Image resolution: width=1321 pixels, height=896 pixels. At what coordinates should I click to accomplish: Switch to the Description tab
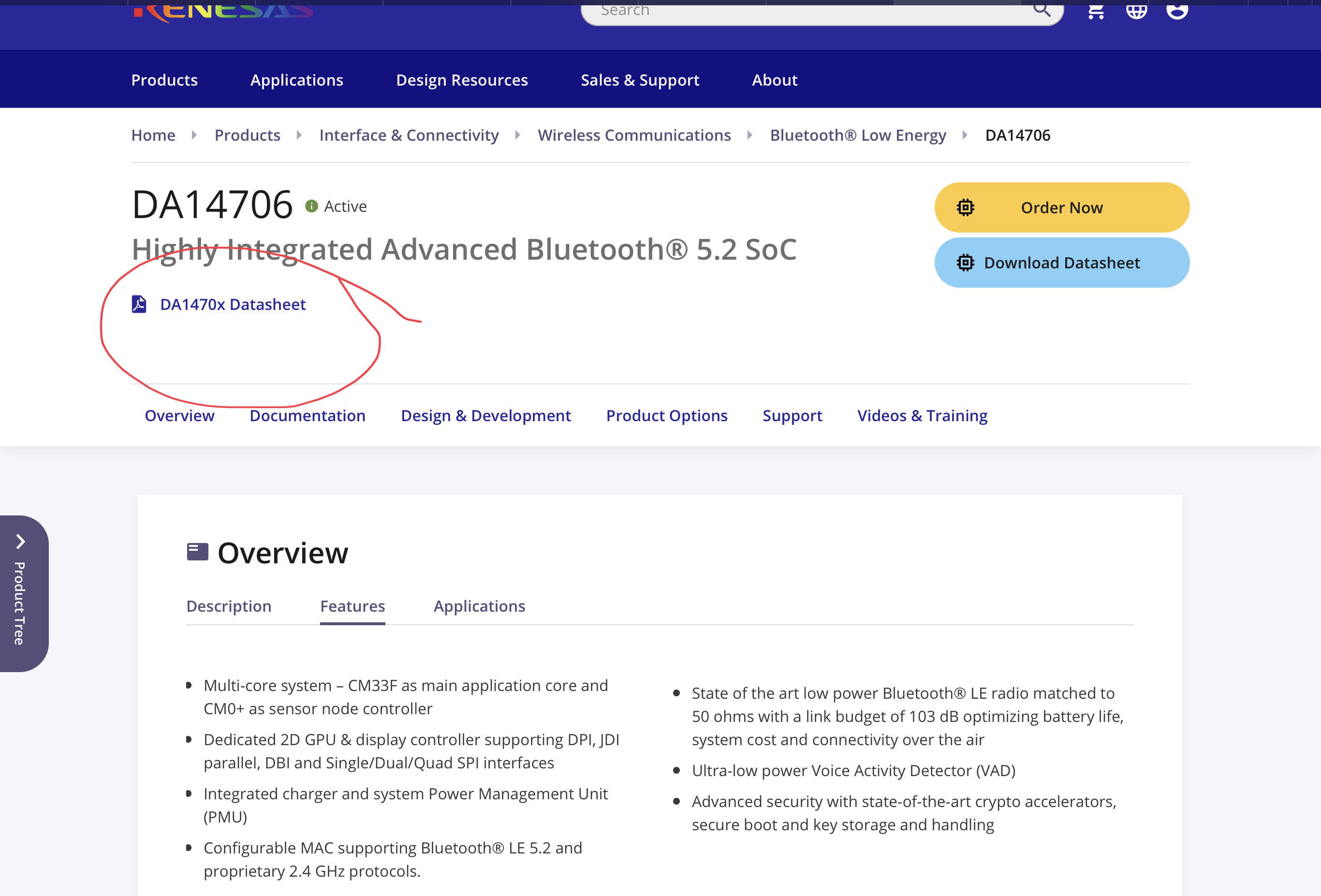point(229,606)
